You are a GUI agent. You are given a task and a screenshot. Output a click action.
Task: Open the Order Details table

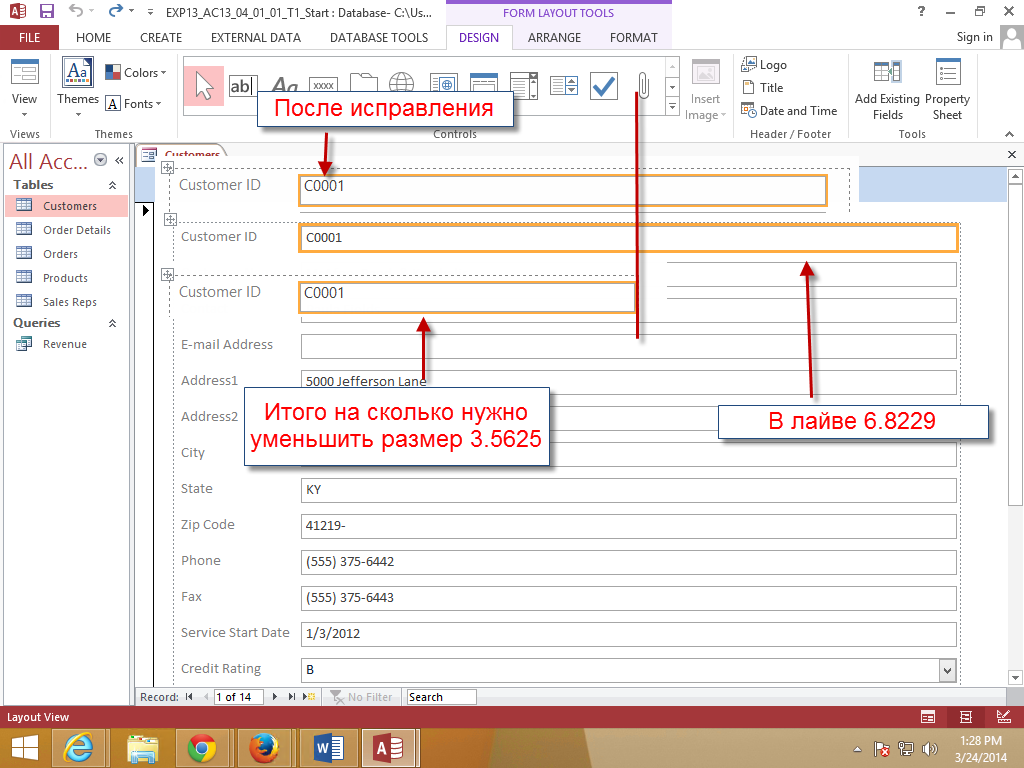[67, 230]
